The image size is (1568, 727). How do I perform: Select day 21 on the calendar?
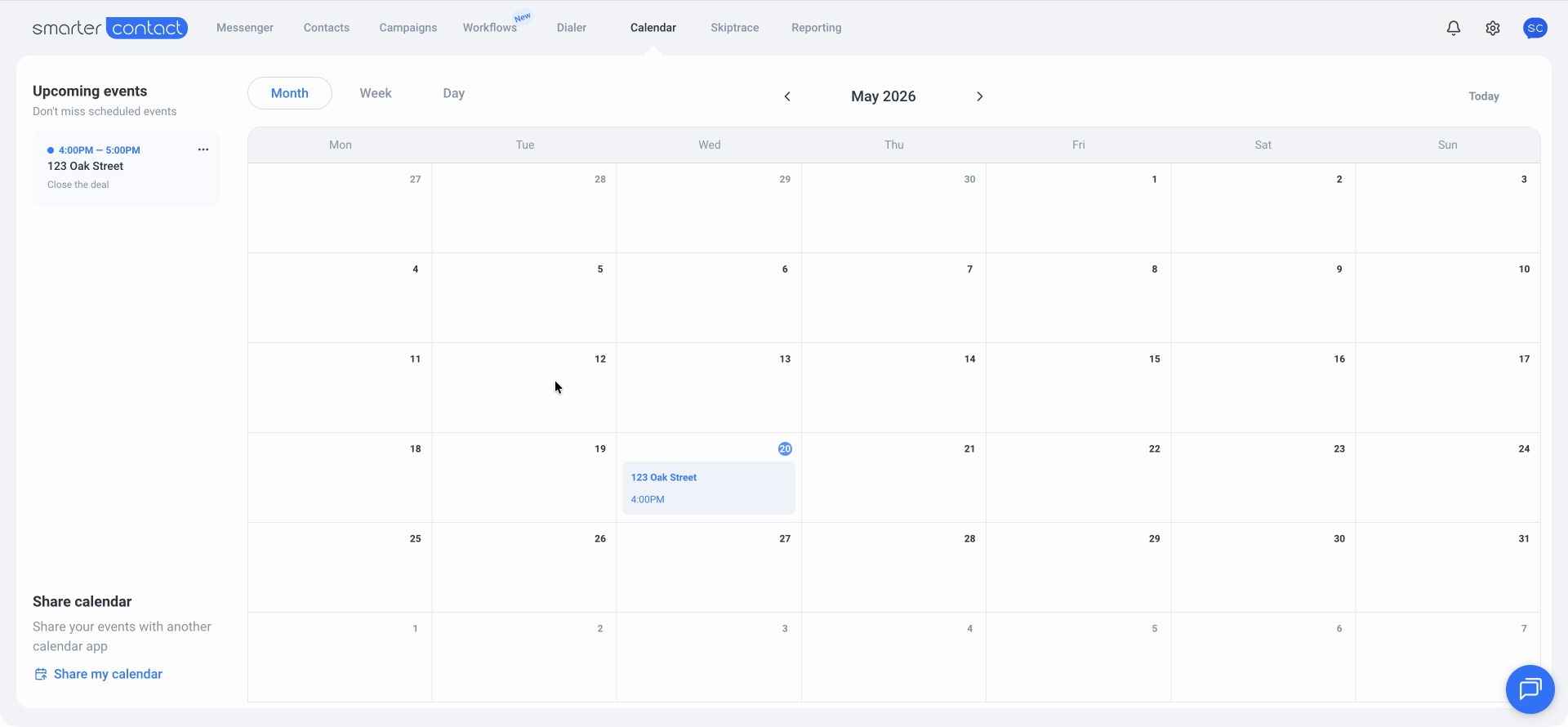tap(893, 477)
